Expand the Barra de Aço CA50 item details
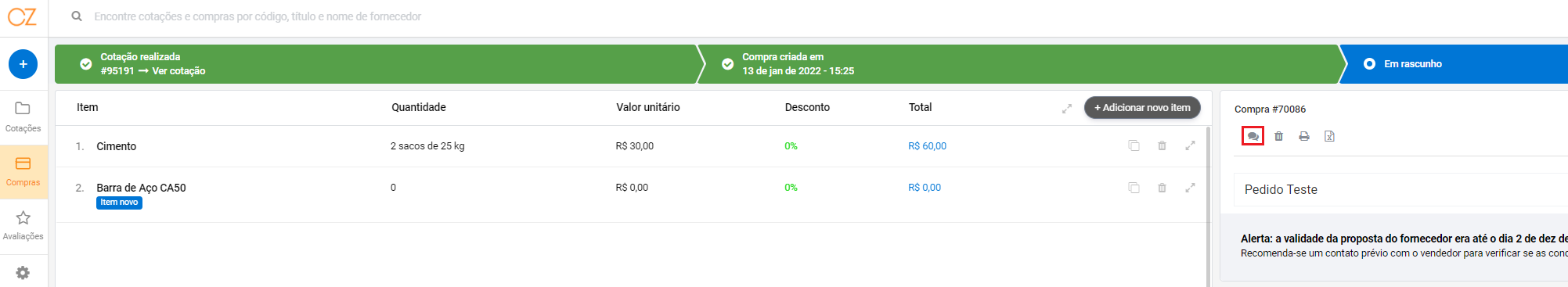Screen dimensions: 1568x287 point(1190,188)
